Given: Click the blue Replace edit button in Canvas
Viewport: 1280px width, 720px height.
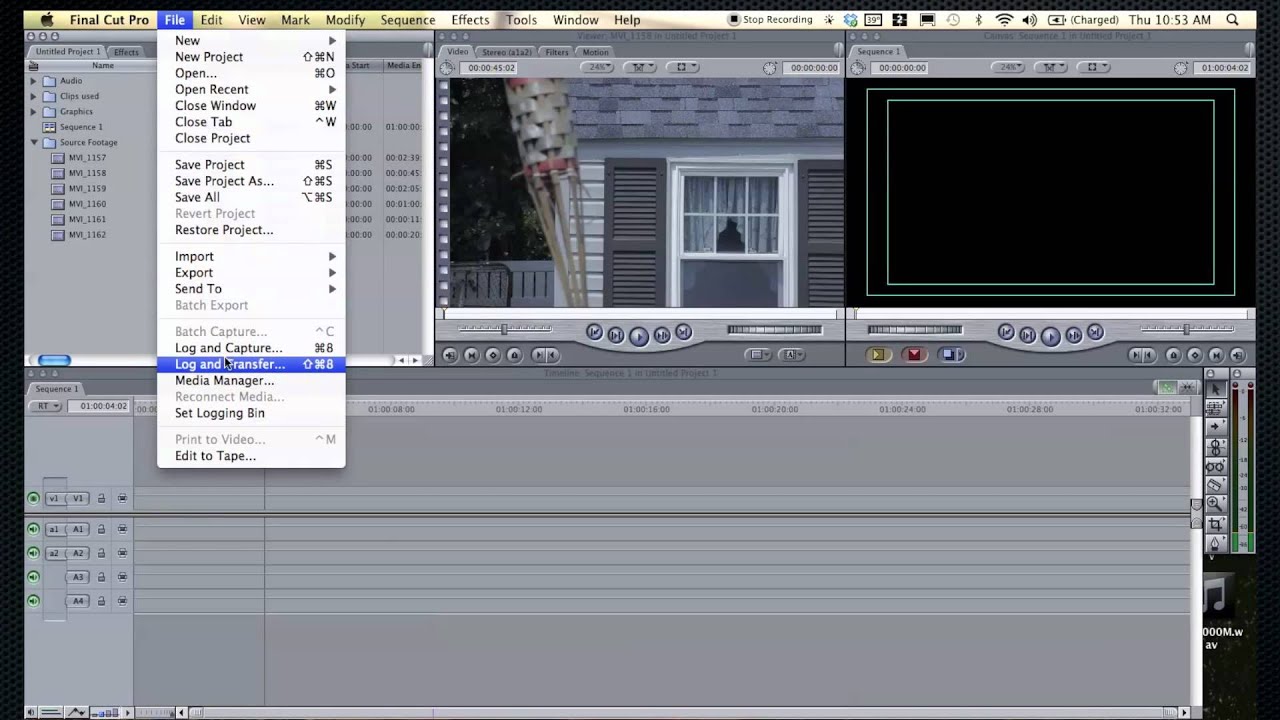Looking at the screenshot, I should pos(950,355).
